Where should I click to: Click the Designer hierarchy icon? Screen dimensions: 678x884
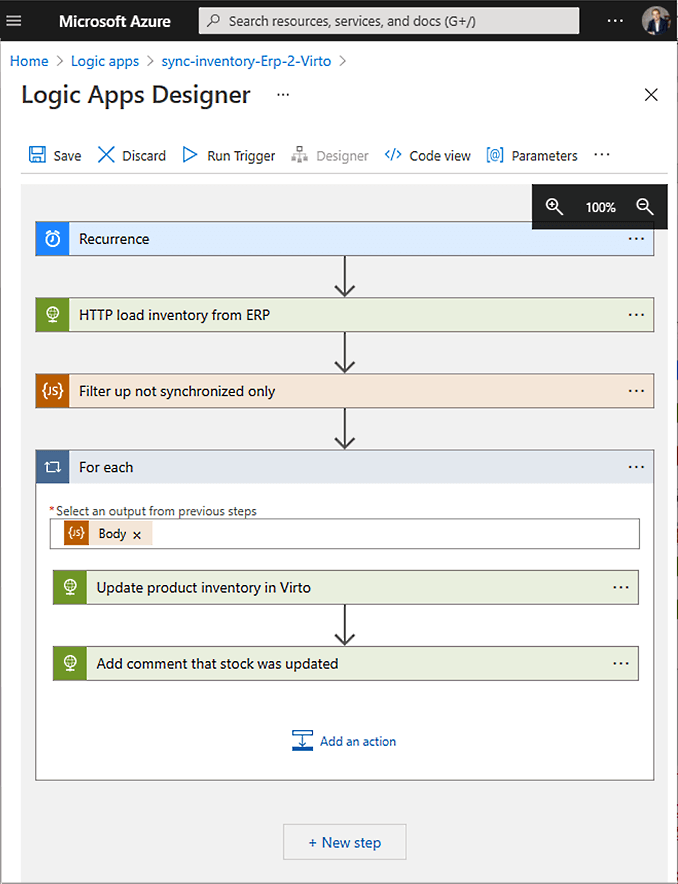point(299,154)
